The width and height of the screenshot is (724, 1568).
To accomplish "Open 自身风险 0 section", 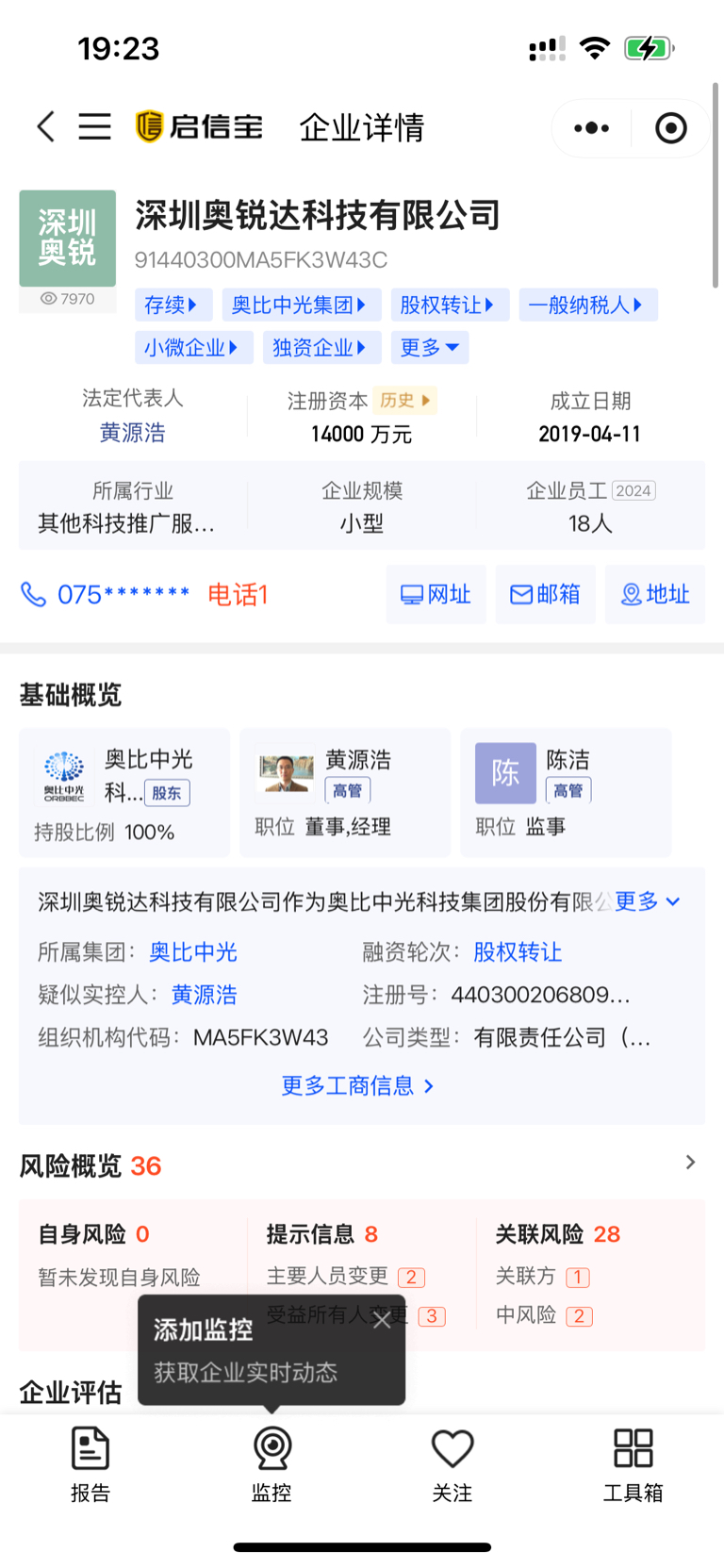I will [93, 1234].
